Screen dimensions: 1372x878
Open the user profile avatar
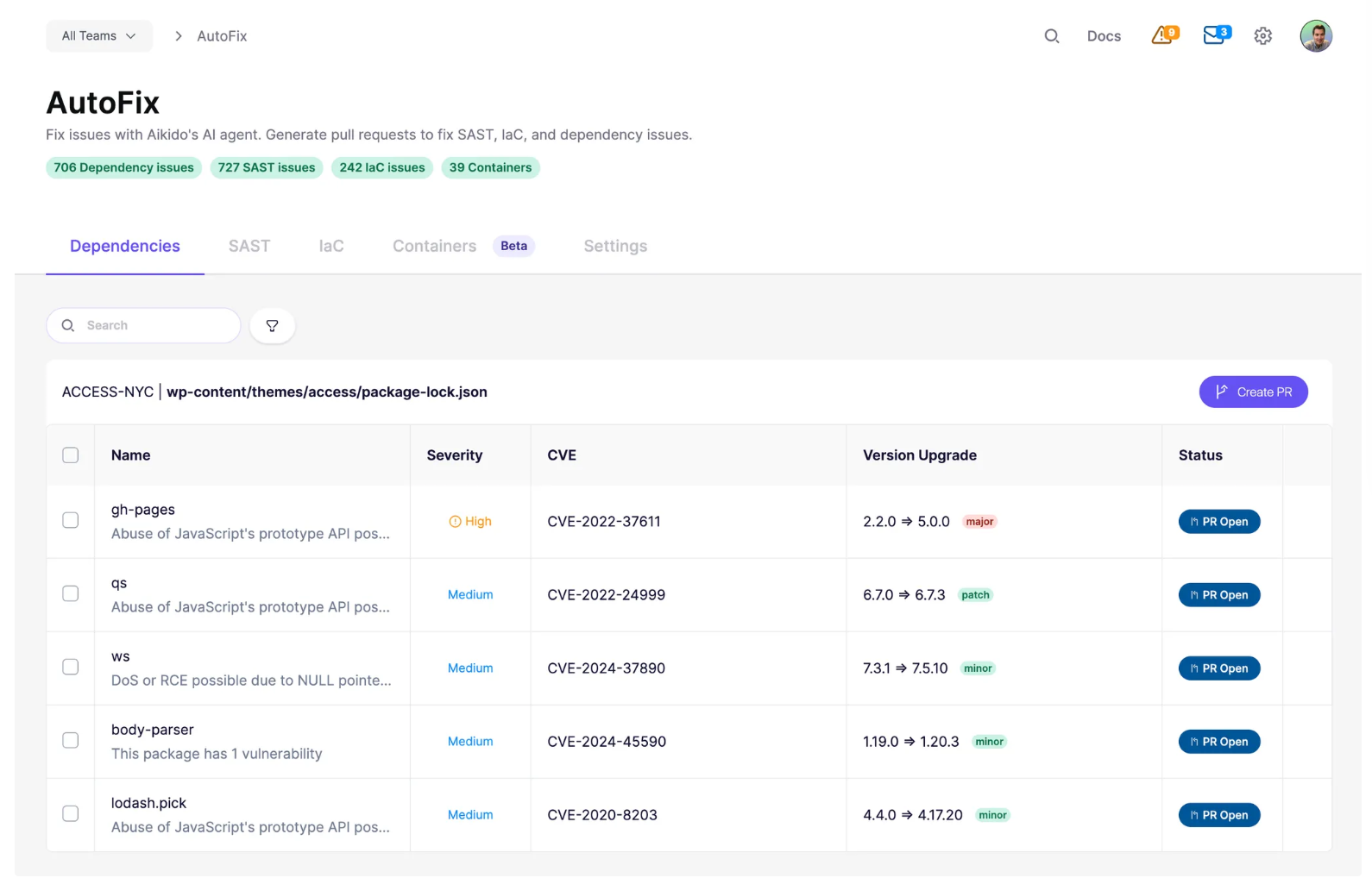tap(1316, 36)
